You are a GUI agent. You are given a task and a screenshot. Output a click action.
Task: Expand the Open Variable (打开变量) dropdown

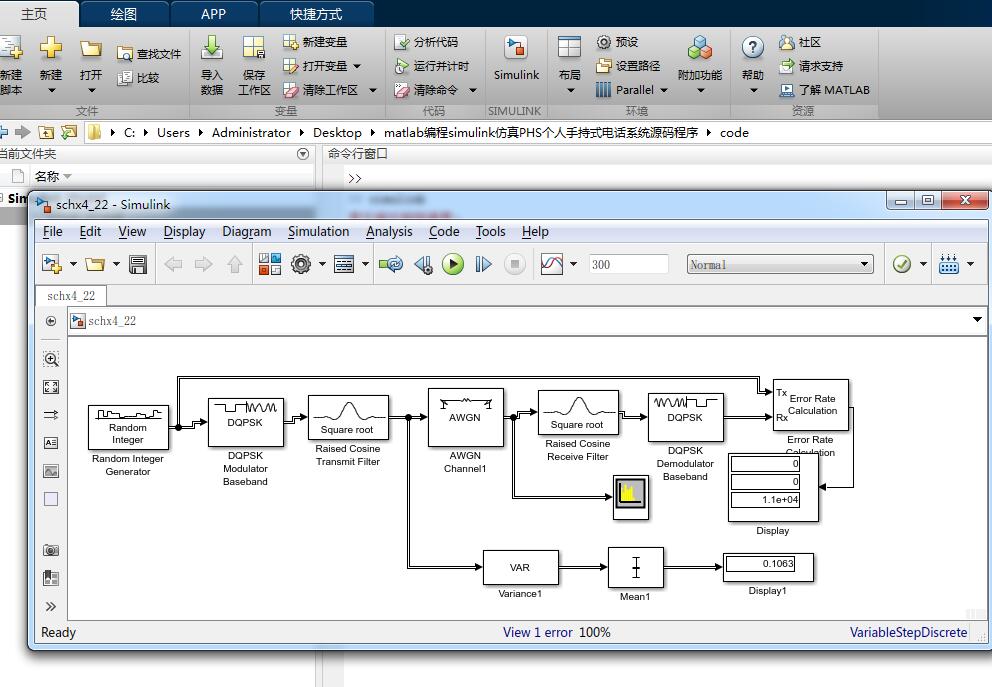(357, 66)
